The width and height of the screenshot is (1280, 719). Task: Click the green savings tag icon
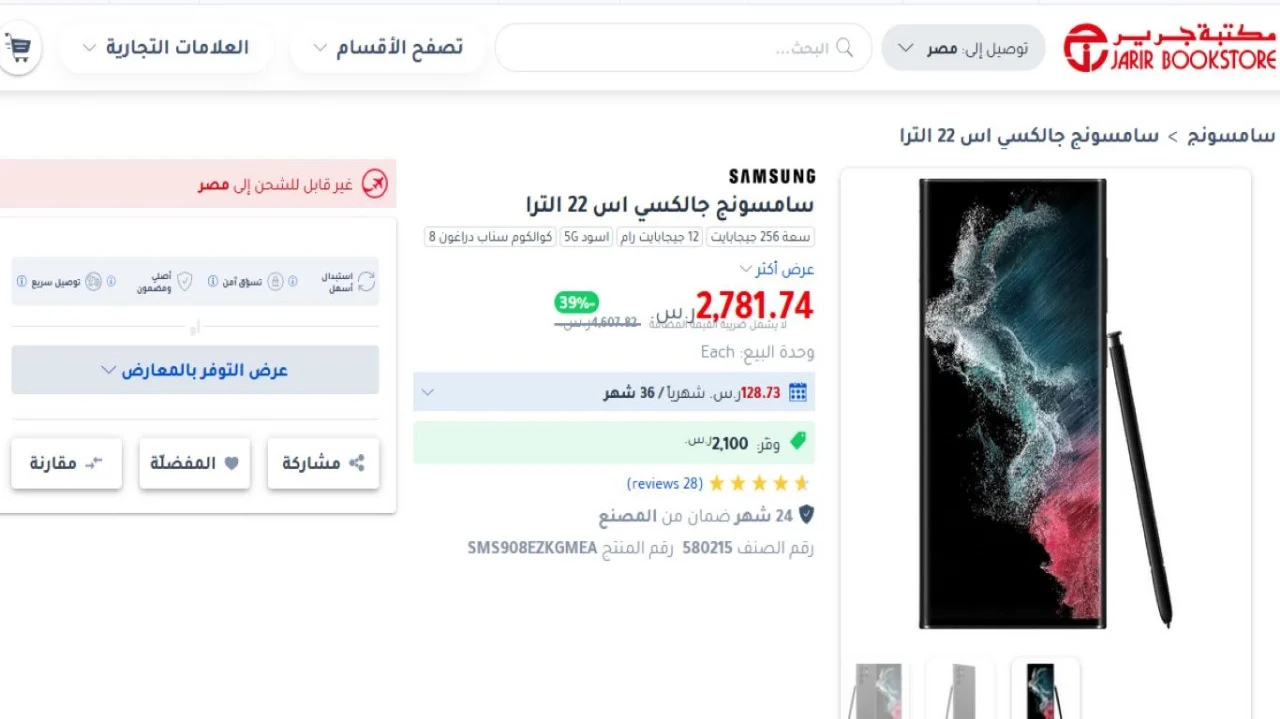798,441
